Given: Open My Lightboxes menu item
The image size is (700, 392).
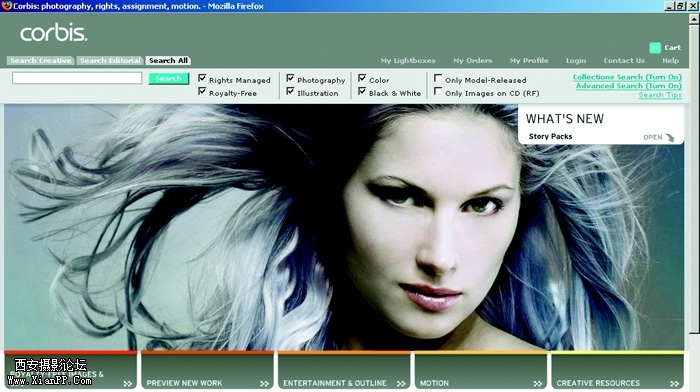Looking at the screenshot, I should [x=408, y=61].
